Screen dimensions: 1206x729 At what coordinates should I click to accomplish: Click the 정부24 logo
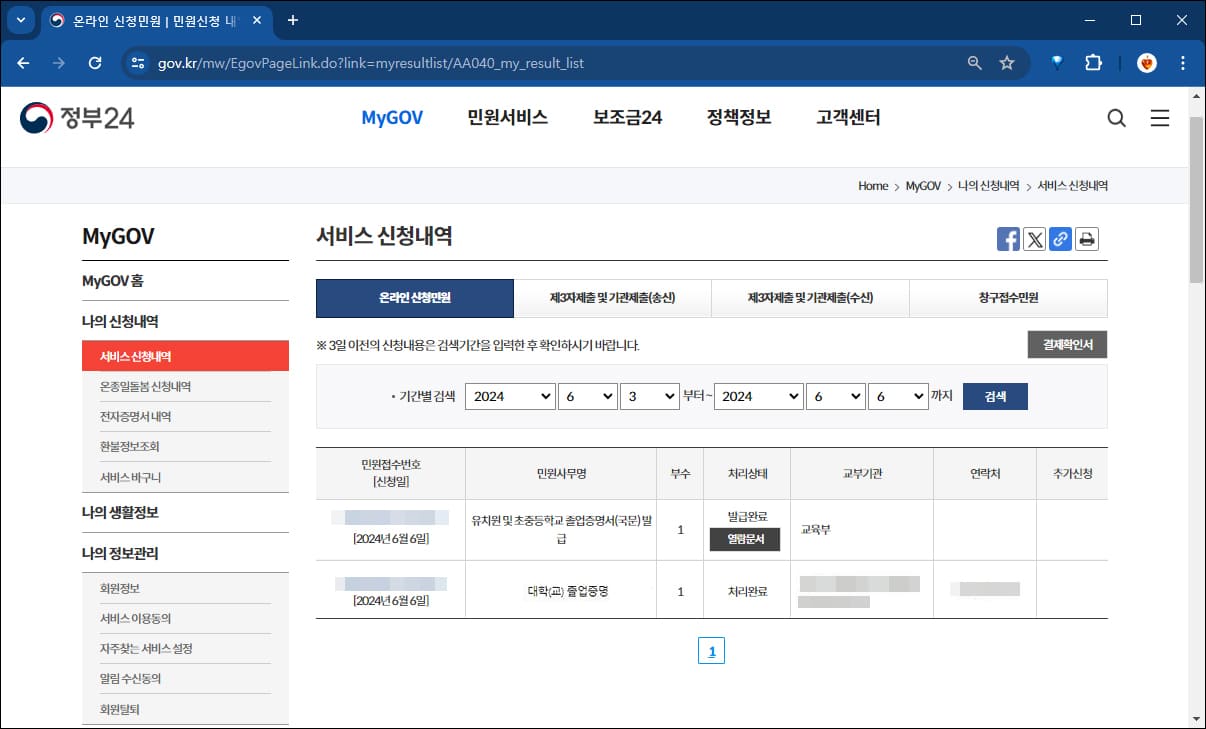pyautogui.click(x=76, y=117)
